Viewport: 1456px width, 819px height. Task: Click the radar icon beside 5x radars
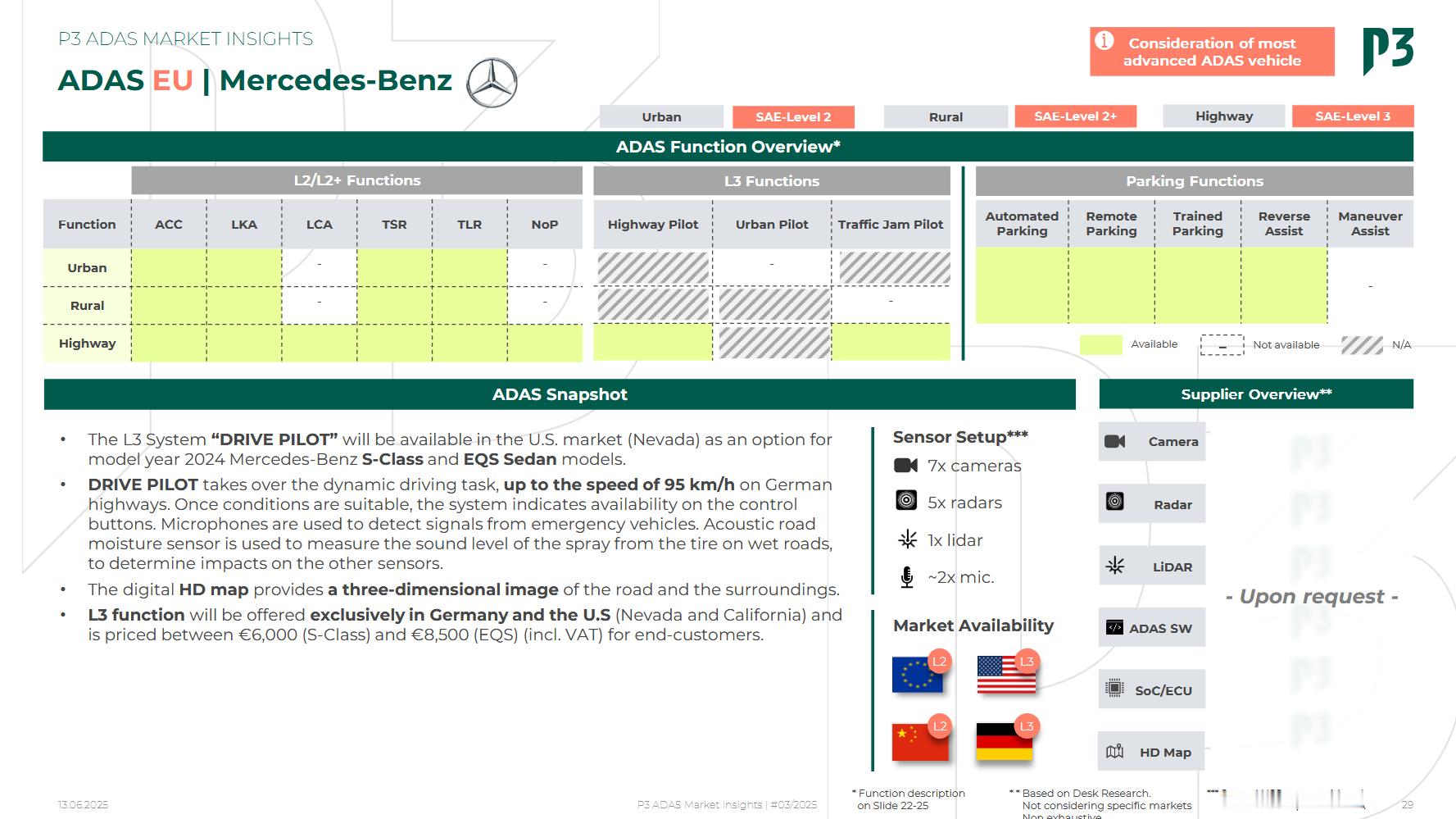point(906,500)
